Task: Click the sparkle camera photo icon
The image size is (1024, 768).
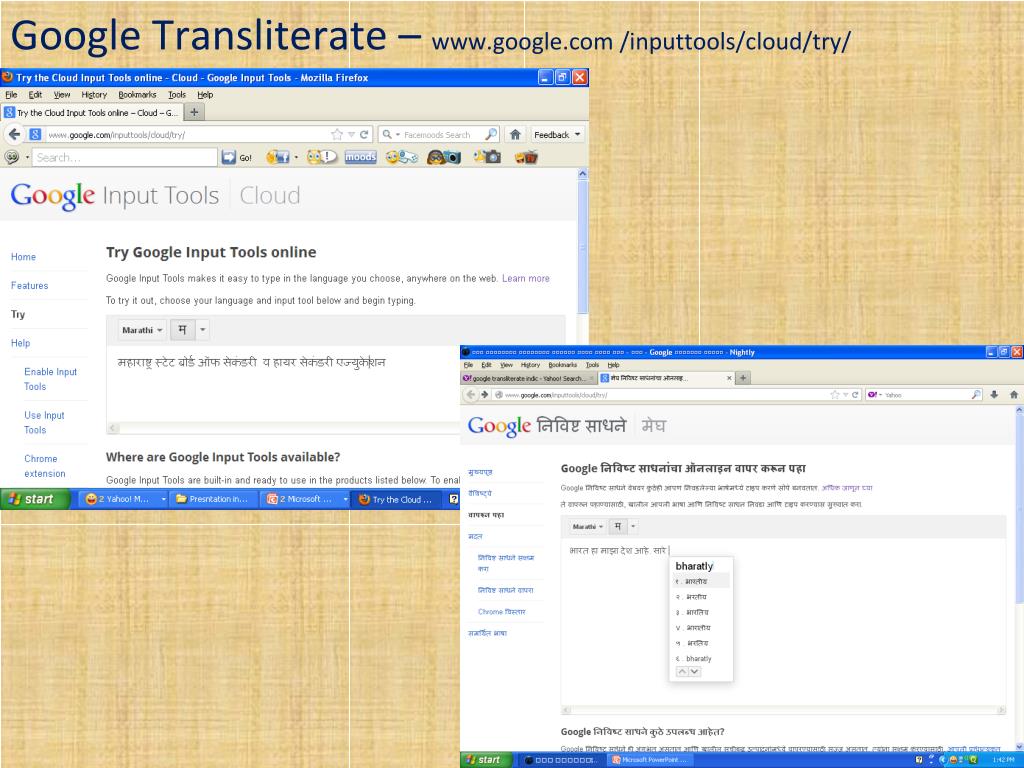Action: [x=488, y=157]
